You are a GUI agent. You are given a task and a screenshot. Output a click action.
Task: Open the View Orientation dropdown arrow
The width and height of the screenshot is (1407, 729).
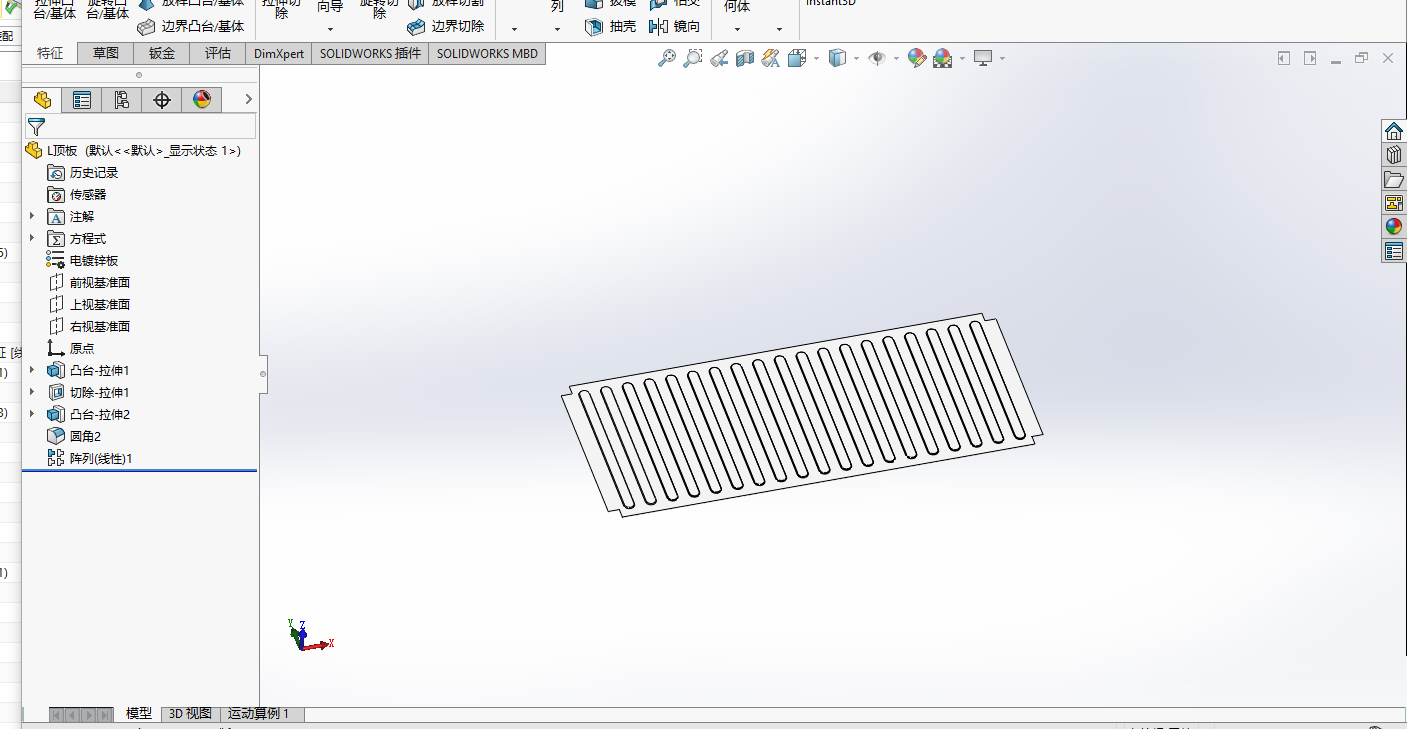pos(816,59)
